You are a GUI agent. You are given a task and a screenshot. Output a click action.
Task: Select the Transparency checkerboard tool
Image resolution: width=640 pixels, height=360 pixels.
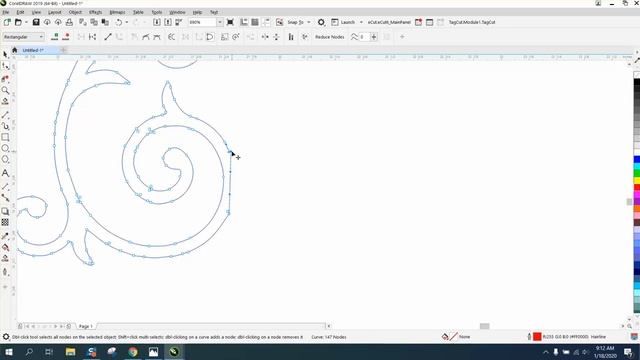[5, 222]
